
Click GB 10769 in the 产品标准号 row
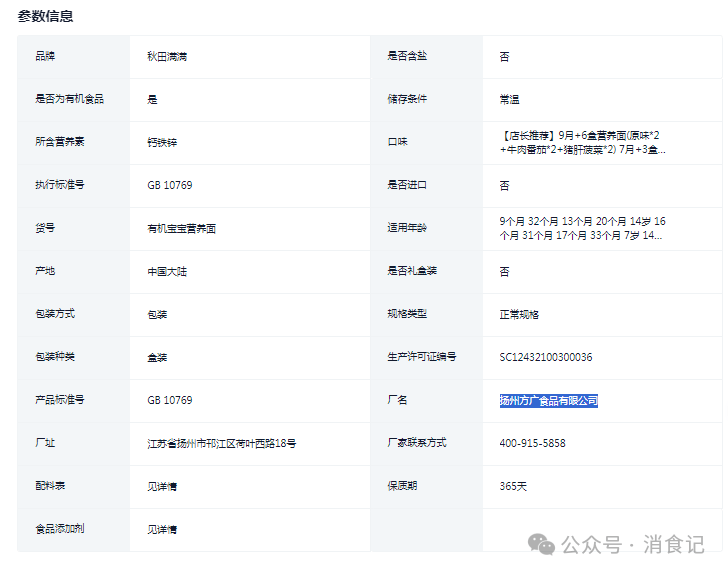tap(170, 401)
